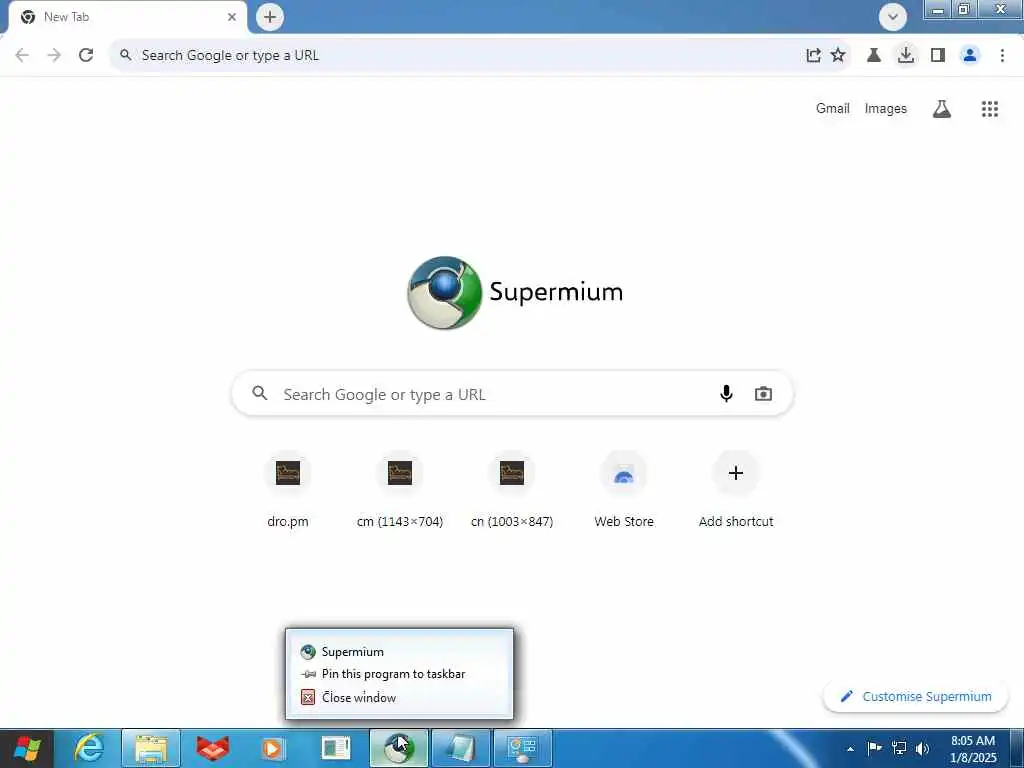Open a new tab with plus button
This screenshot has width=1024, height=768.
point(270,17)
